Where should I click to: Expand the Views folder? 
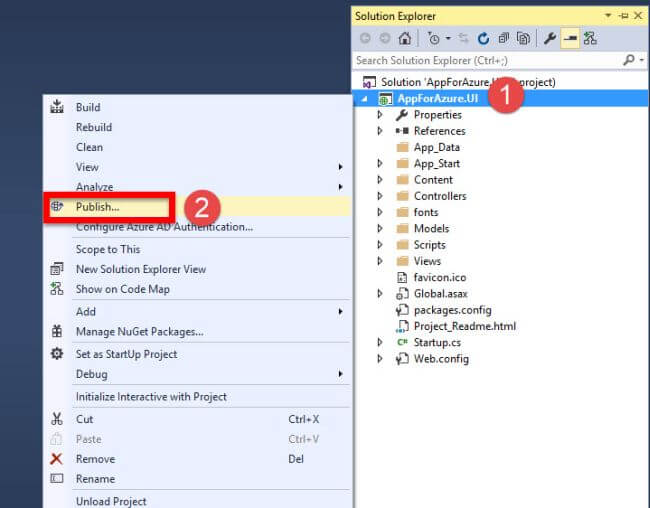tap(380, 261)
